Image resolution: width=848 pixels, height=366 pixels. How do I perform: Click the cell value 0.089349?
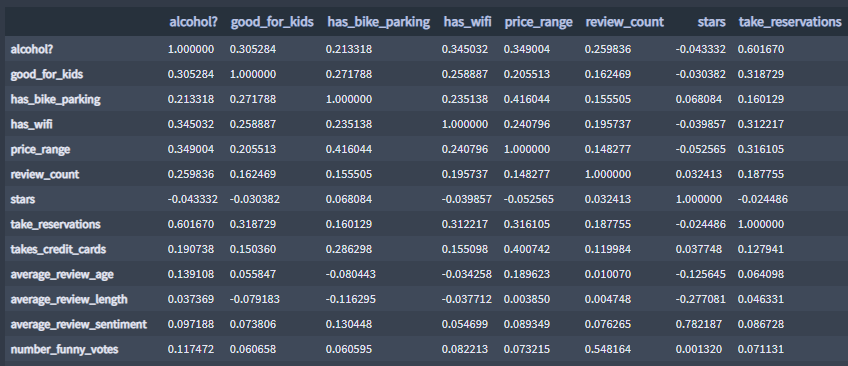click(x=527, y=324)
